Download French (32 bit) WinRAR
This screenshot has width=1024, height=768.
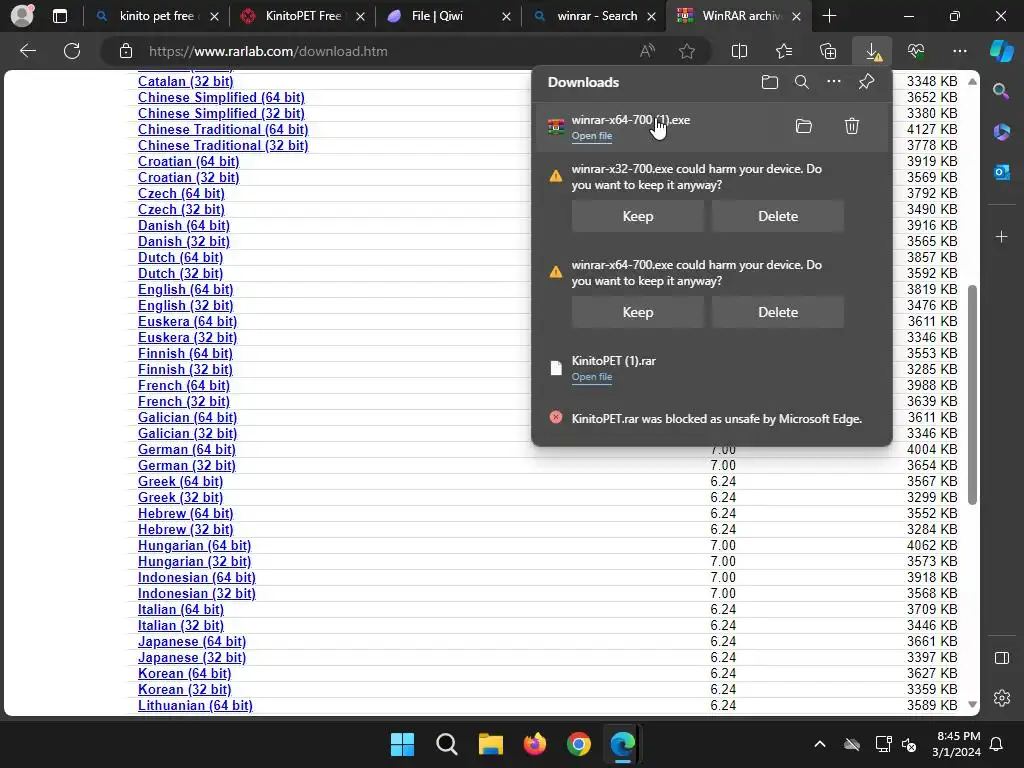pyautogui.click(x=184, y=402)
